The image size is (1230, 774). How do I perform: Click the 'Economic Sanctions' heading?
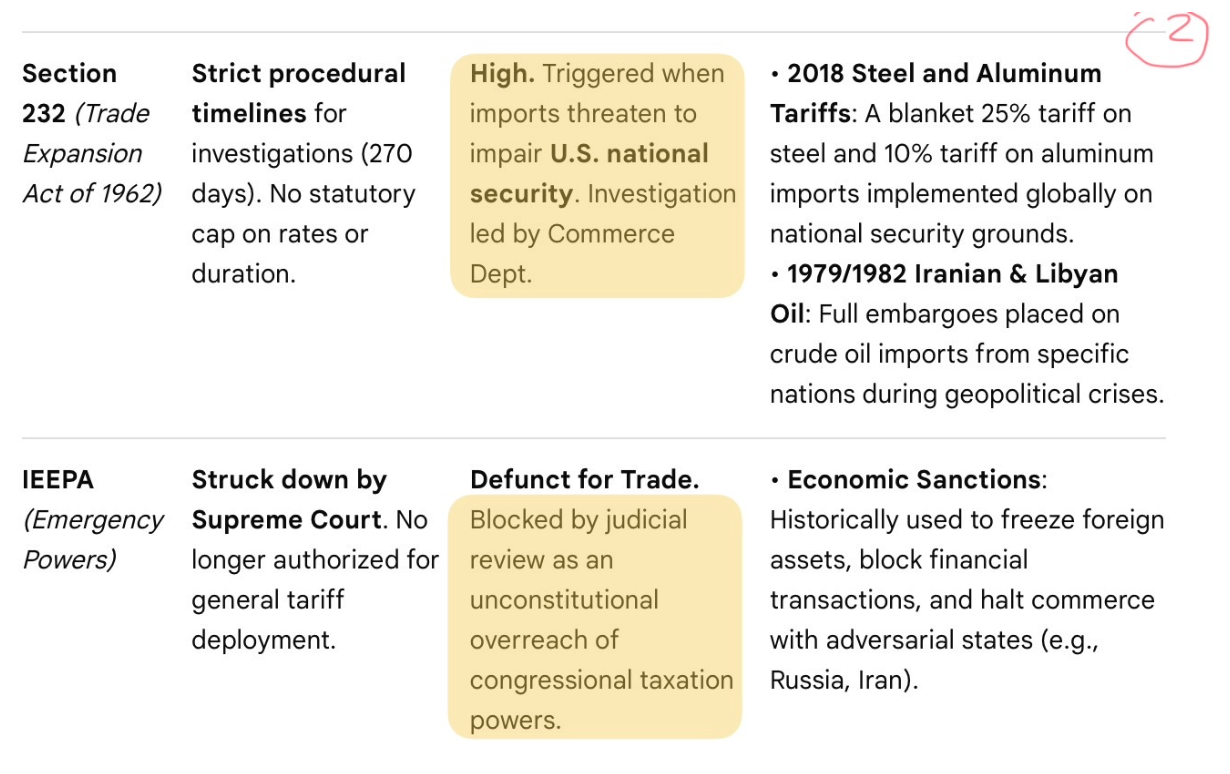(914, 480)
